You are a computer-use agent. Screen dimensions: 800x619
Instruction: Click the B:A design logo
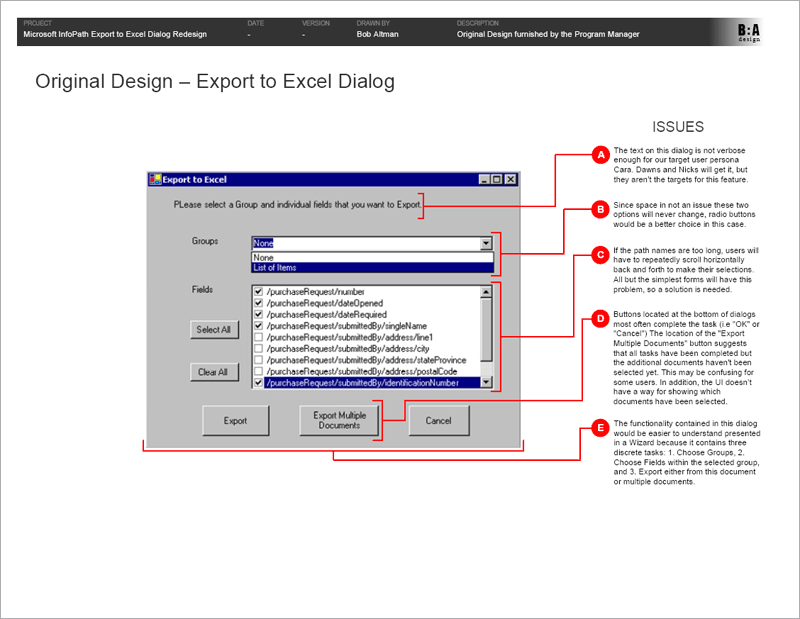click(749, 32)
